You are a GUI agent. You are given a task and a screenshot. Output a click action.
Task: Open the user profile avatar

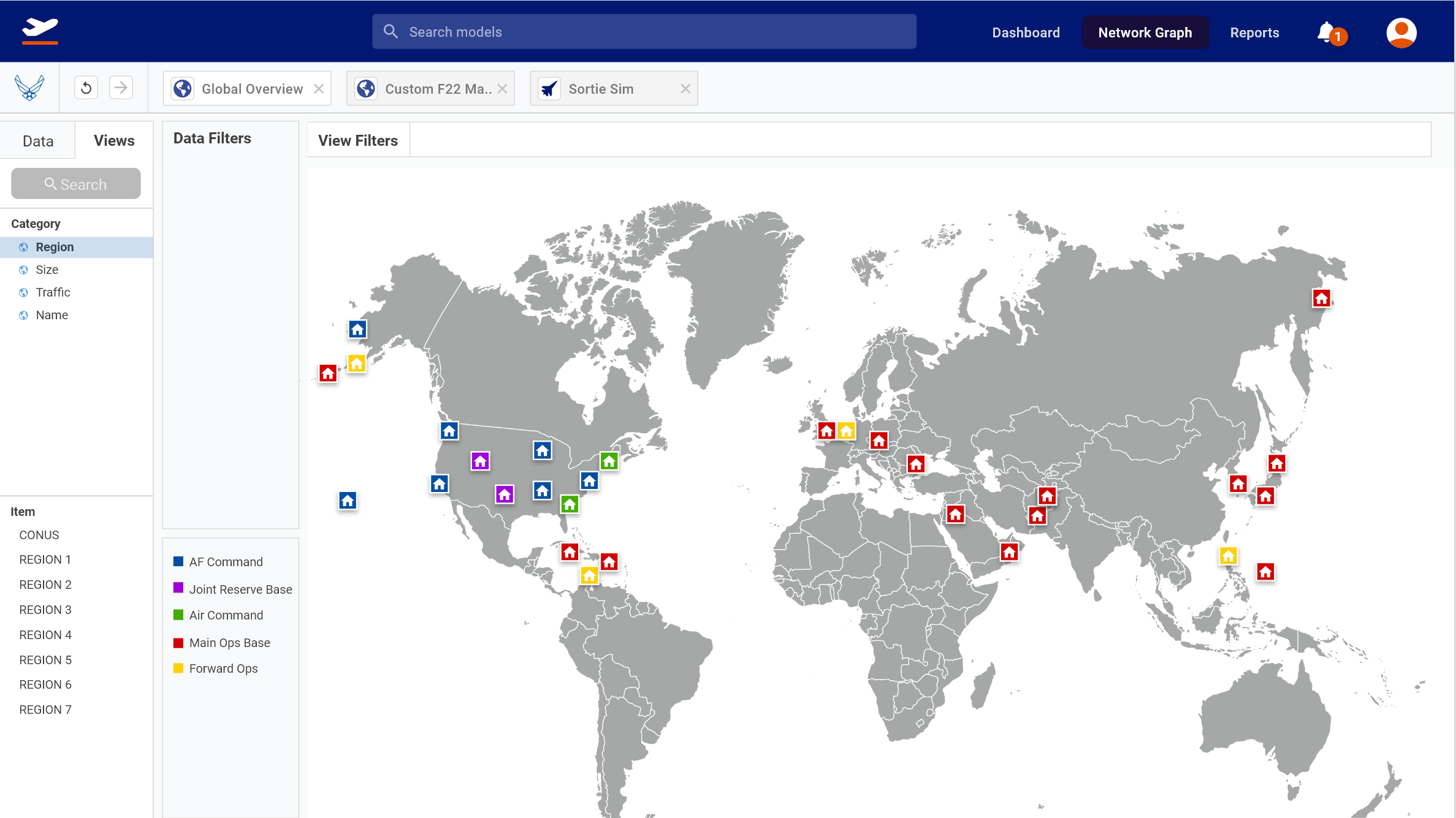pos(1401,32)
